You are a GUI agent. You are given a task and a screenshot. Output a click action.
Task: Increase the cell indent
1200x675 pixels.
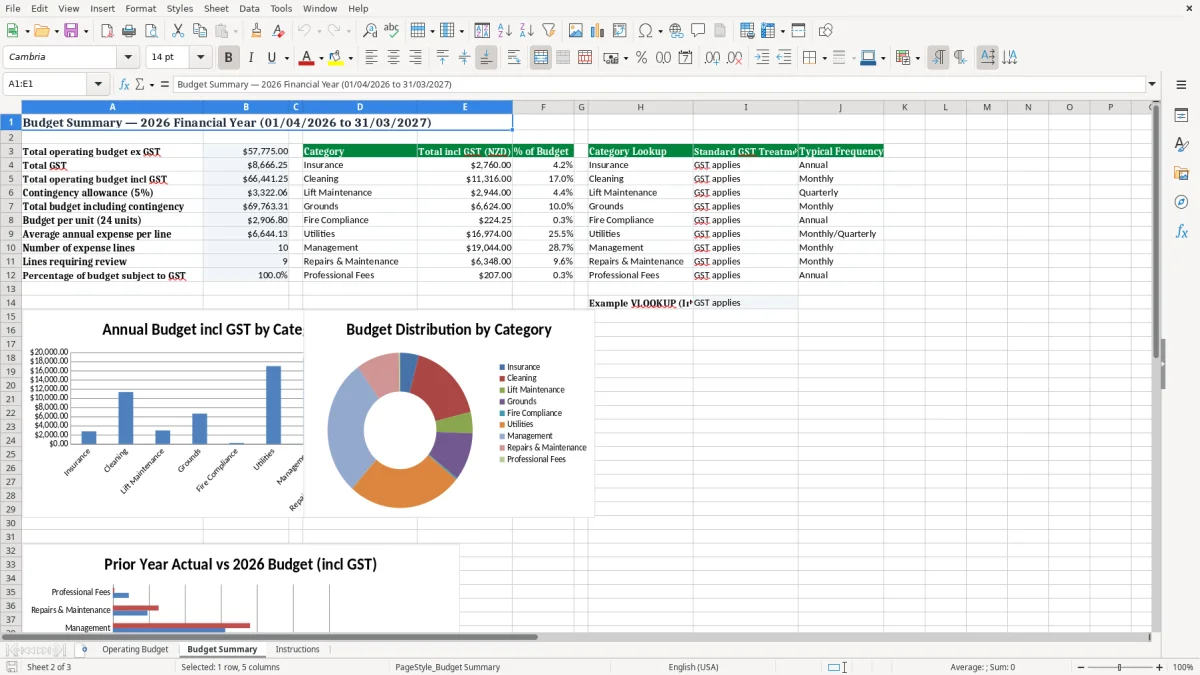[762, 57]
